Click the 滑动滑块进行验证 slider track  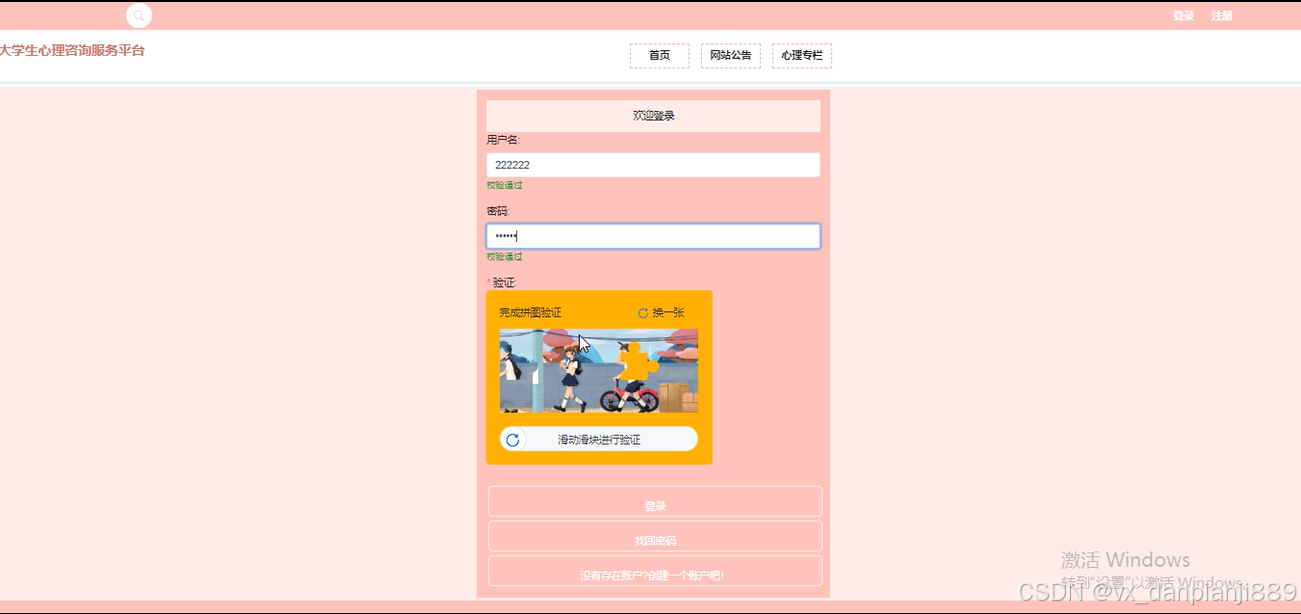pyautogui.click(x=599, y=439)
